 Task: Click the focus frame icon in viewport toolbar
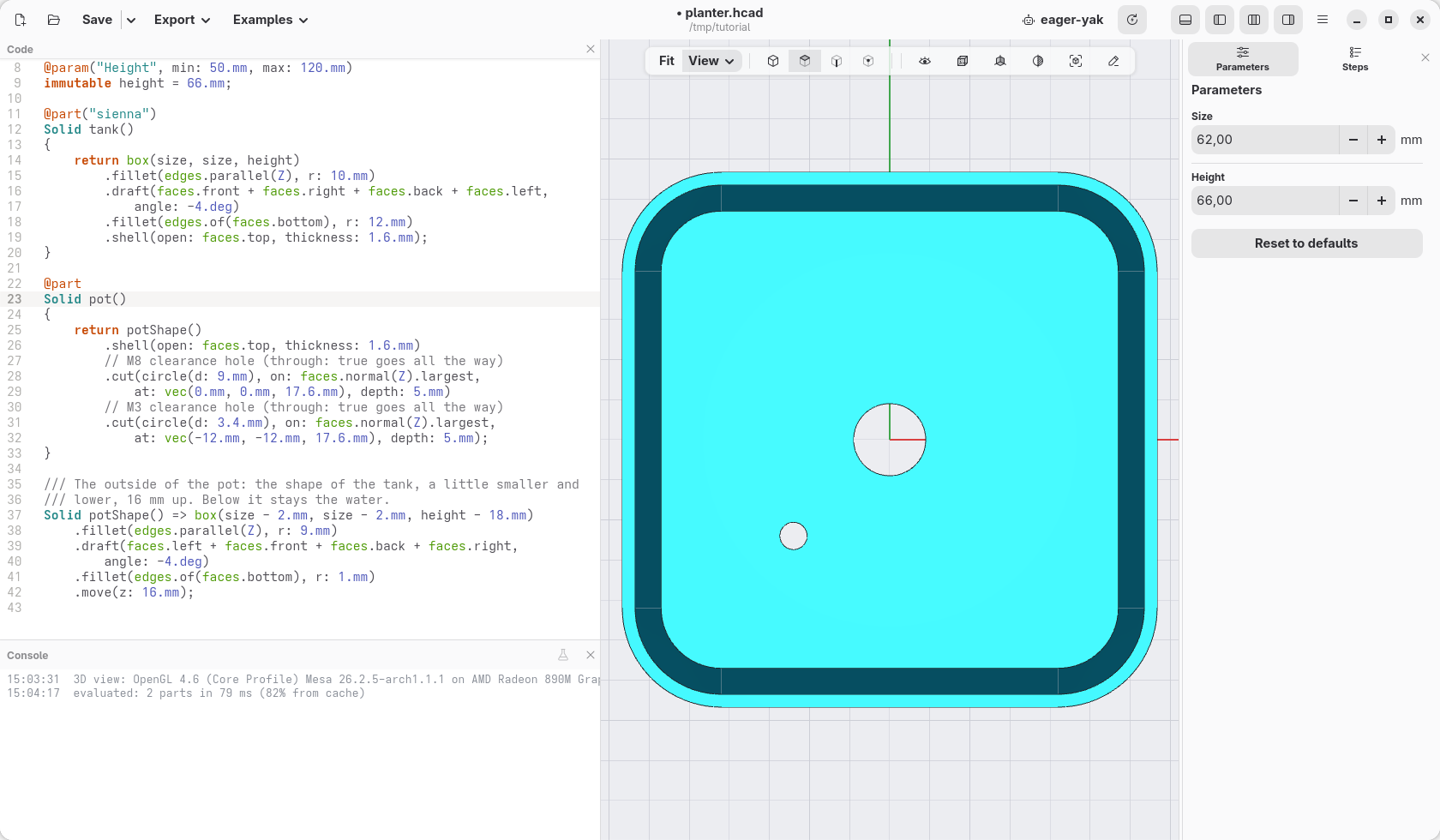tap(1076, 61)
